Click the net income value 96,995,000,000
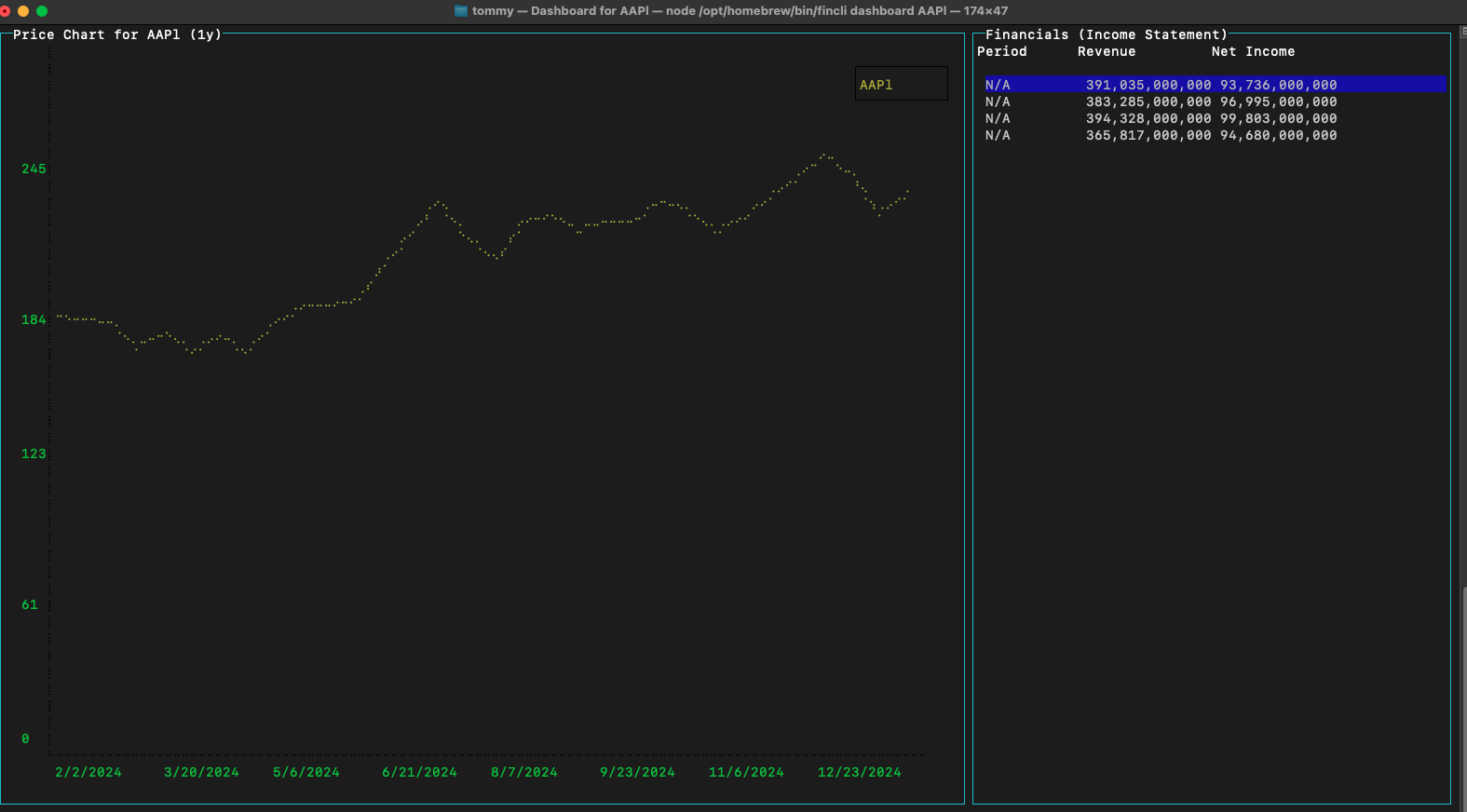 (1278, 101)
